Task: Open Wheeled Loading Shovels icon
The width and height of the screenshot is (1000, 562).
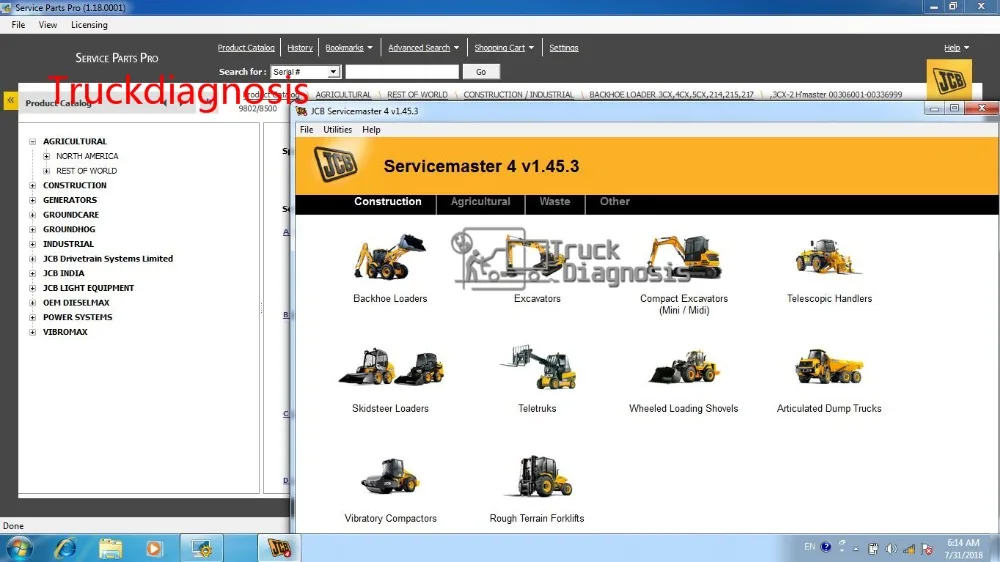Action: click(684, 367)
